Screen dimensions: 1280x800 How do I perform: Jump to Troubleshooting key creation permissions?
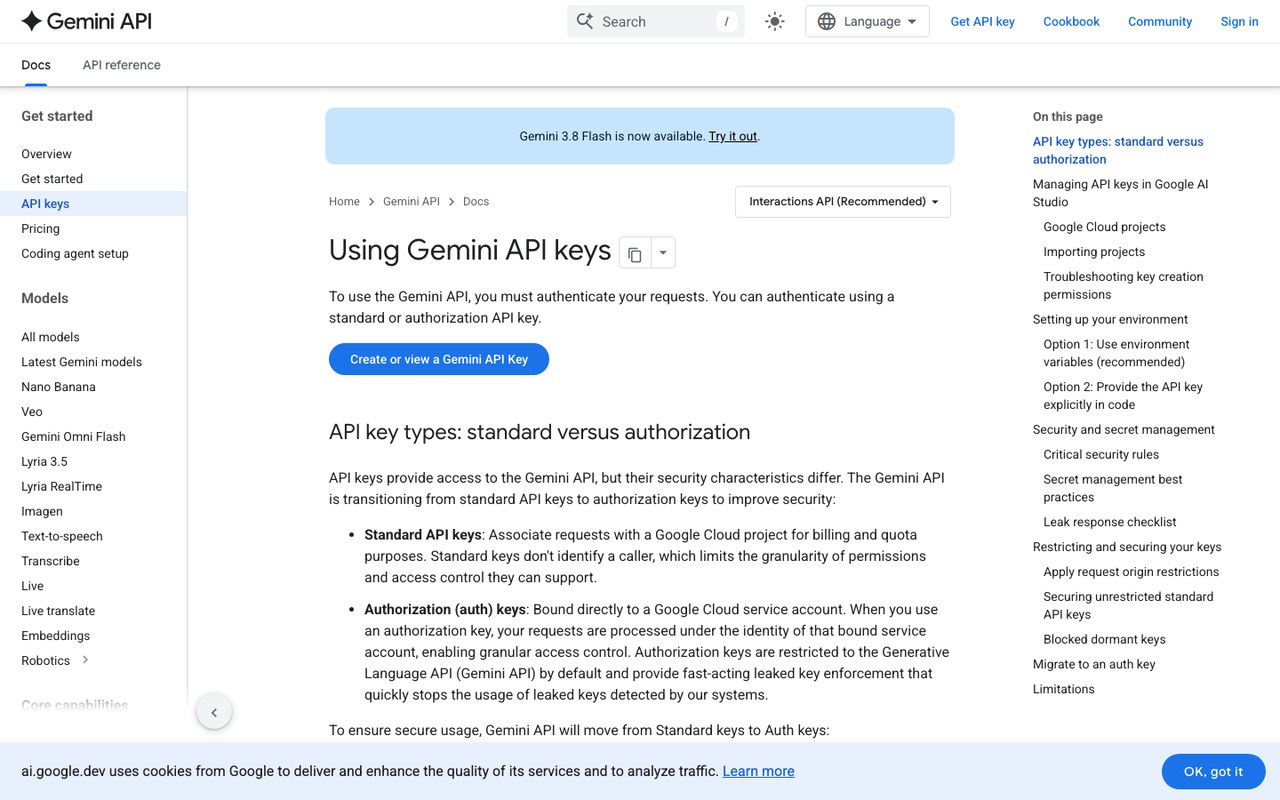pyautogui.click(x=1123, y=286)
